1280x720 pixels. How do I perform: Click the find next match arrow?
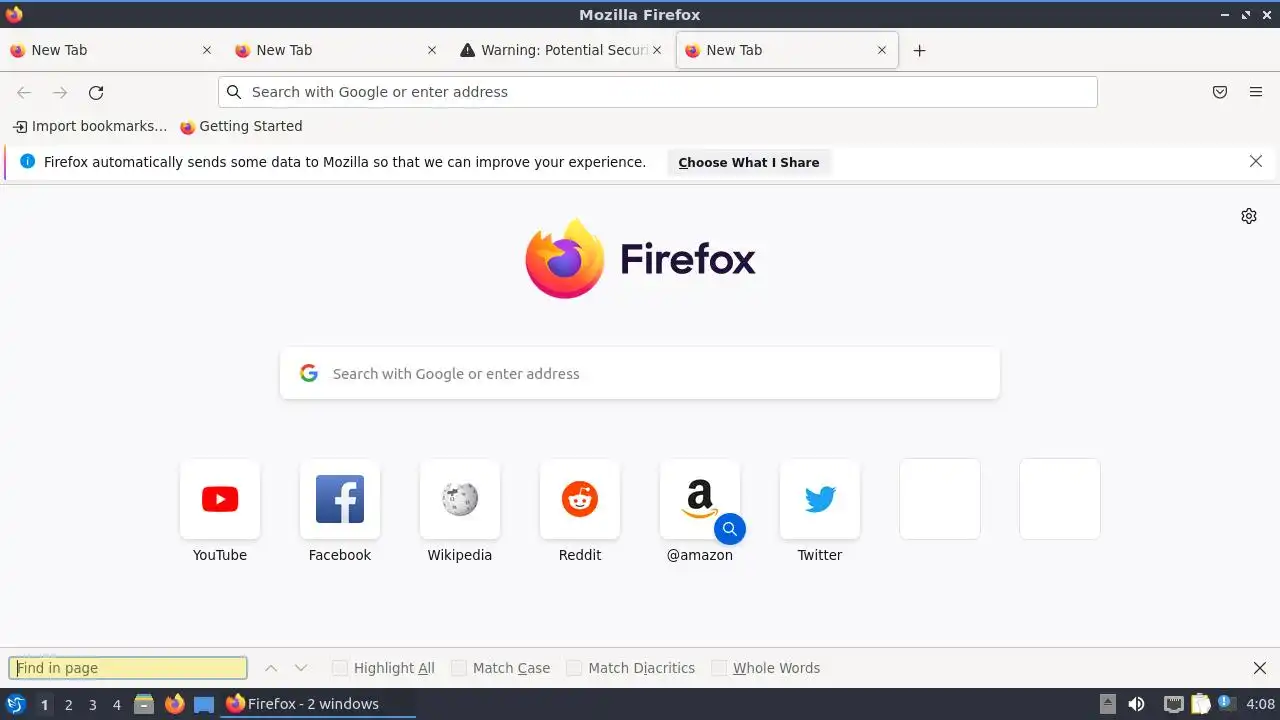click(x=301, y=668)
